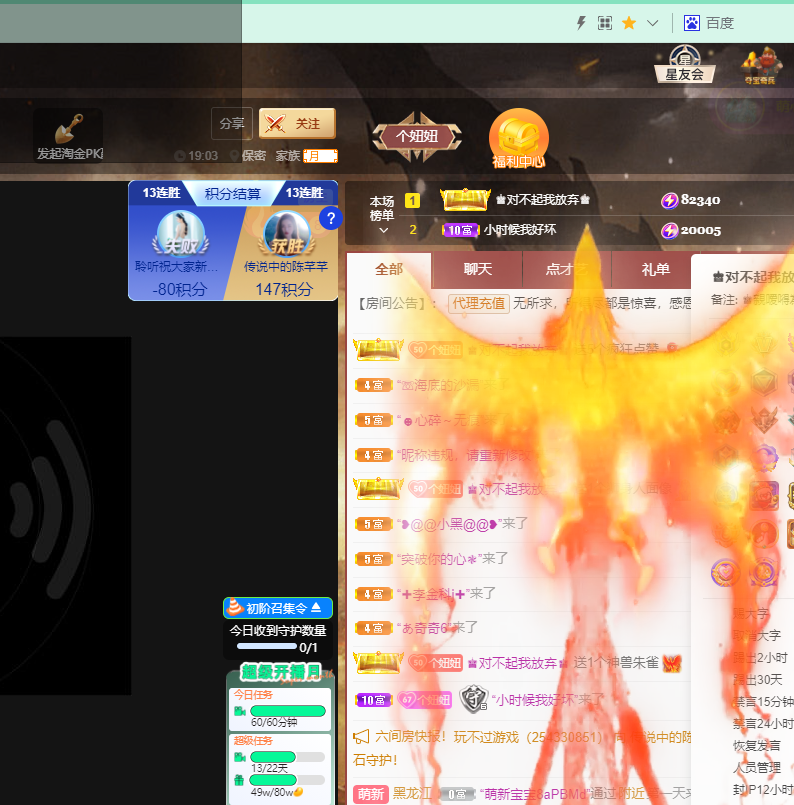The height and width of the screenshot is (805, 794).
Task: Click the 60/60分钟 daily task progress bar
Action: pyautogui.click(x=287, y=711)
